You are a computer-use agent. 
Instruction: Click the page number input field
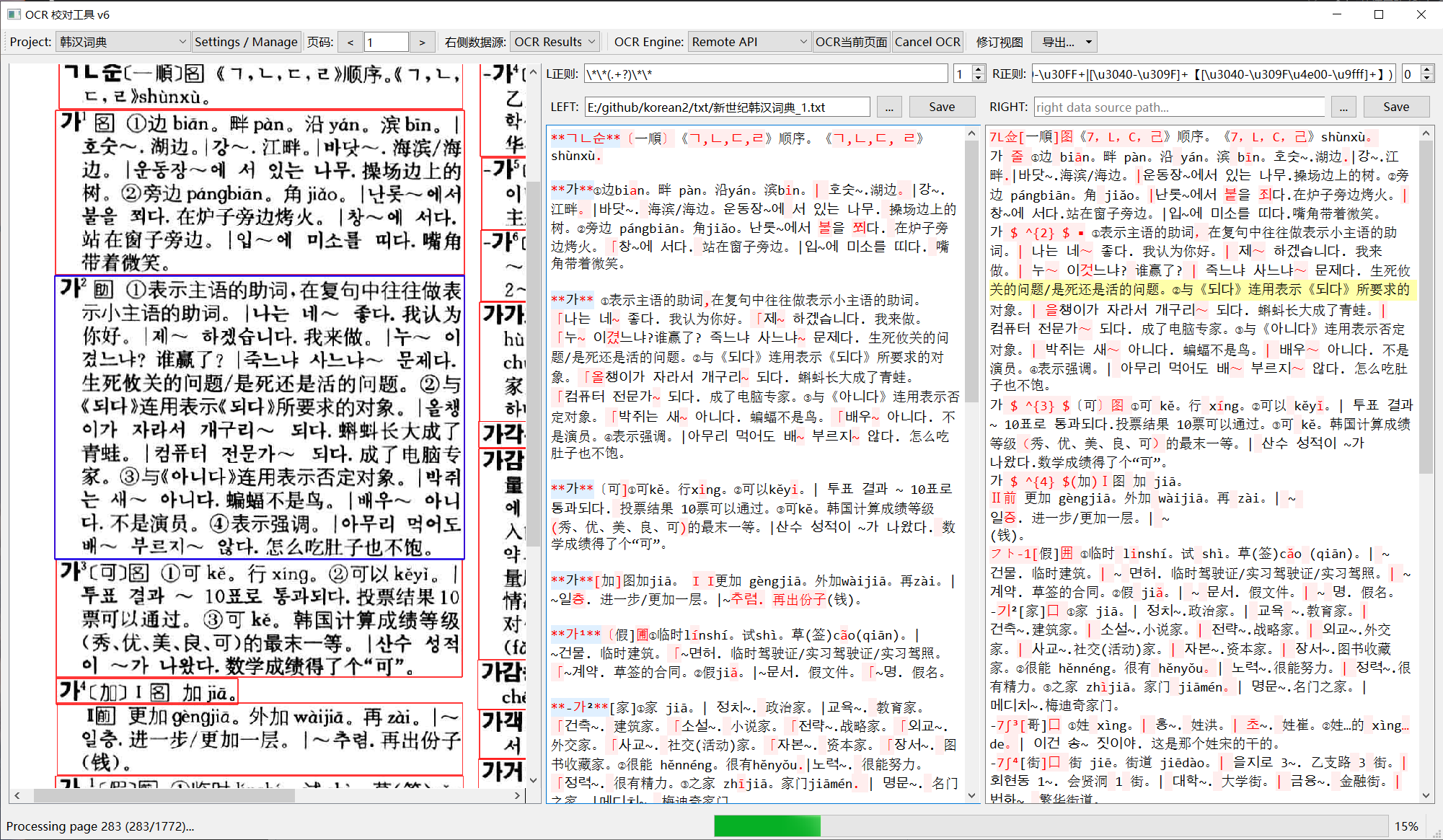coord(386,42)
